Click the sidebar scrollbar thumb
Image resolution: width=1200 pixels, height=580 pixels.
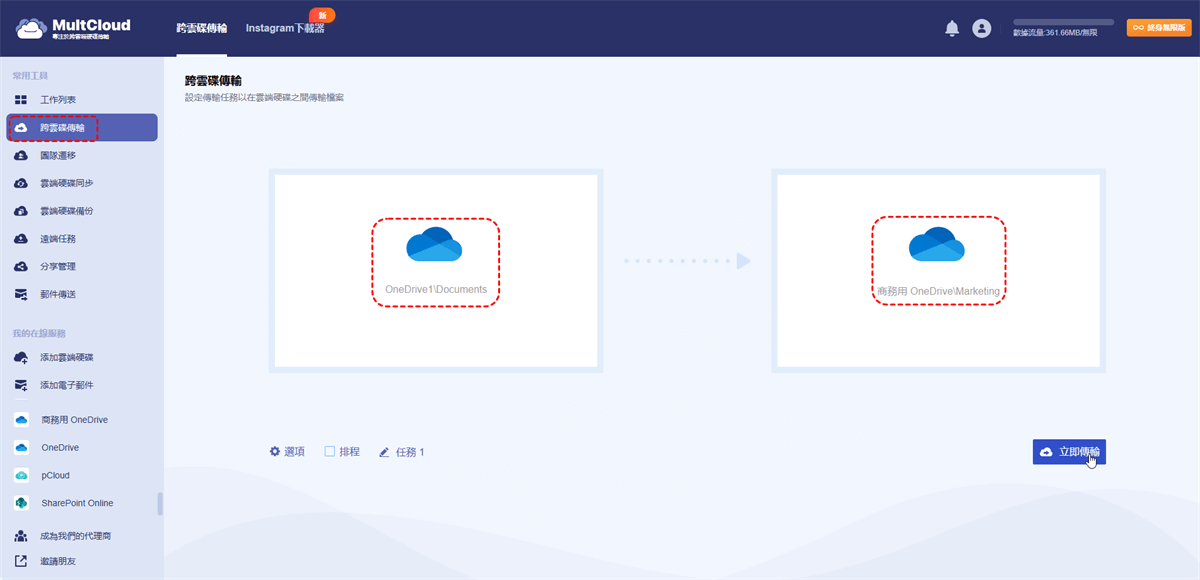(x=160, y=504)
